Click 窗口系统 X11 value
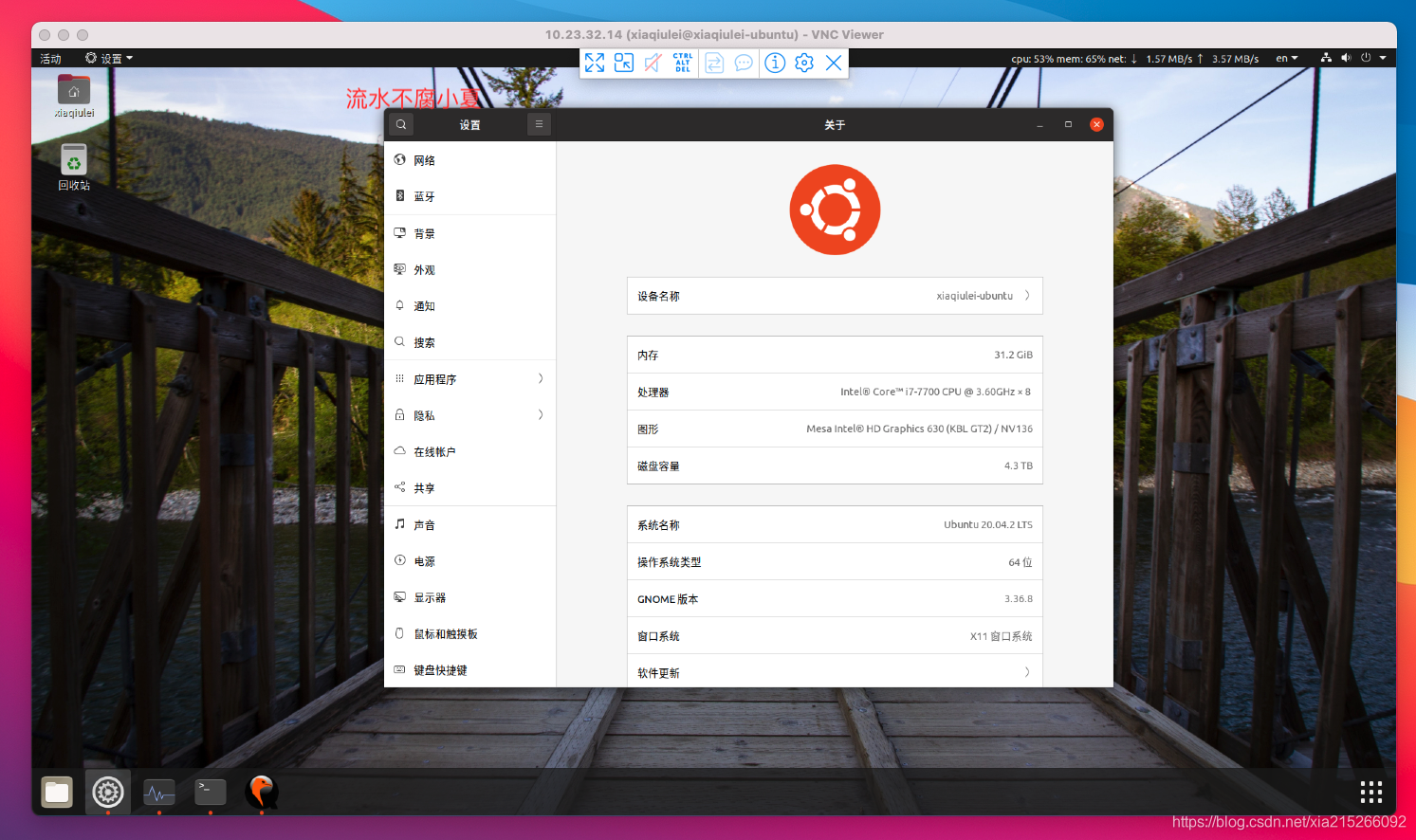Viewport: 1416px width, 840px height. [x=1001, y=636]
